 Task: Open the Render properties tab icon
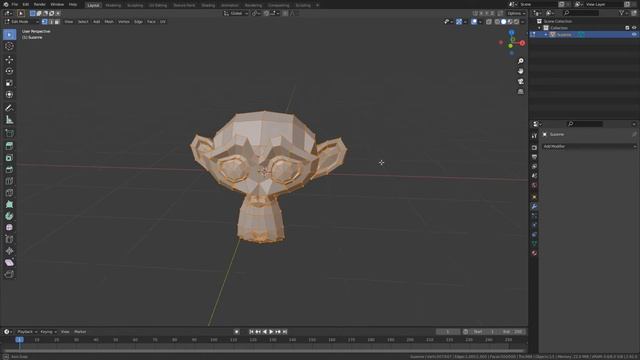click(534, 148)
